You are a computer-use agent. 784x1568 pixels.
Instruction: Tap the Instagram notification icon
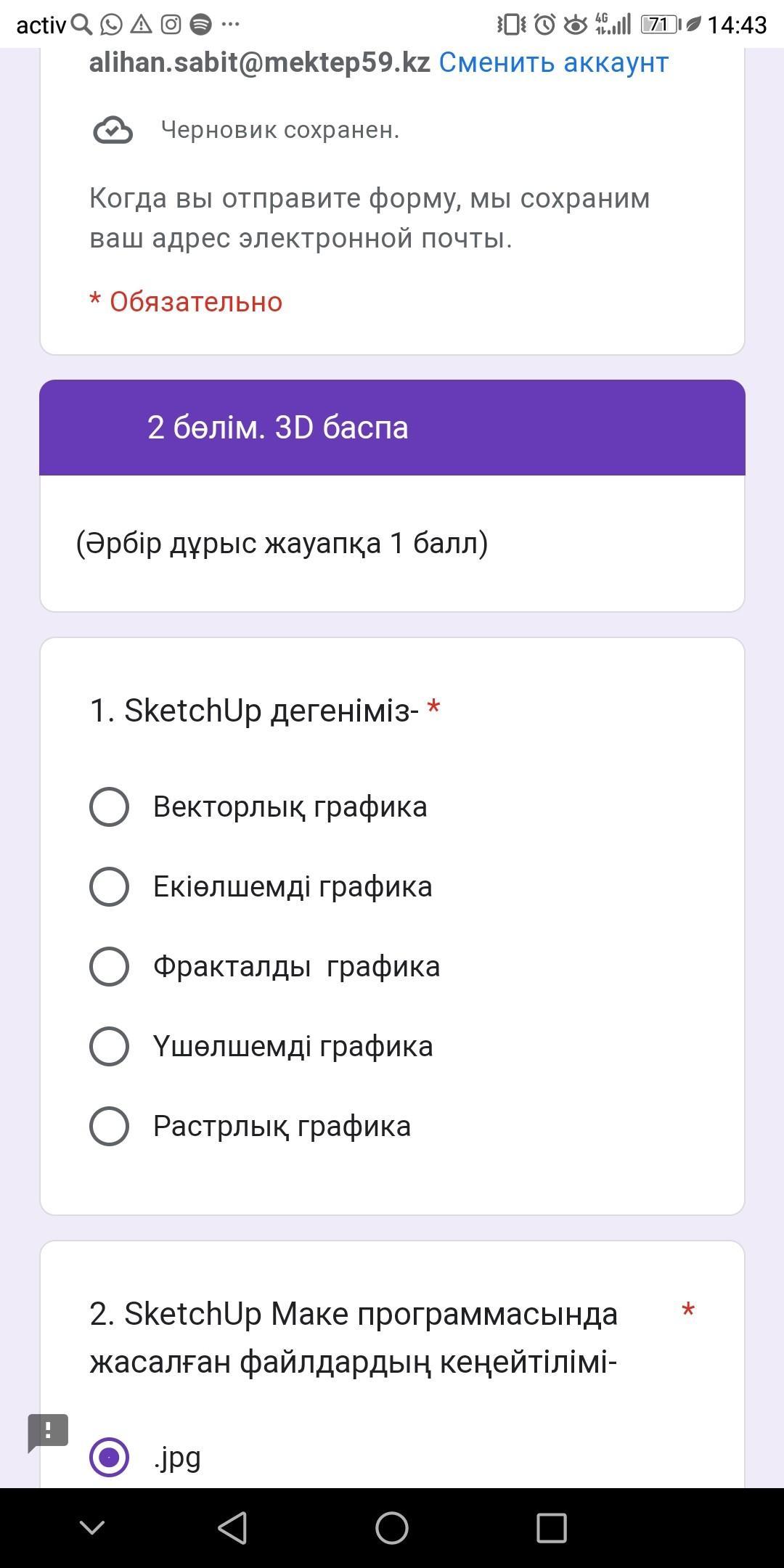tap(171, 25)
